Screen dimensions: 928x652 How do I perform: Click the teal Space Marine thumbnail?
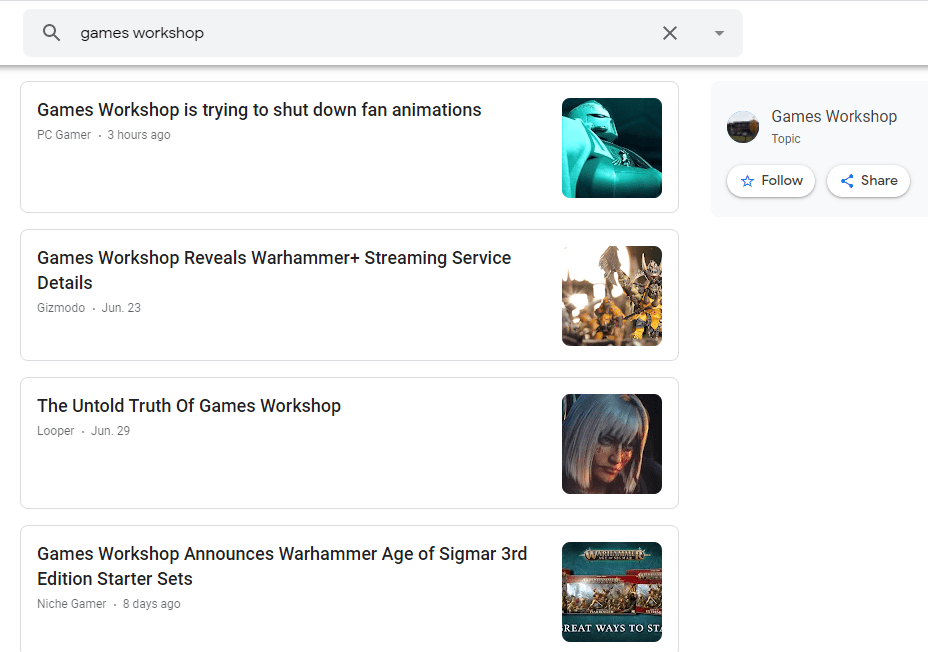click(x=612, y=148)
